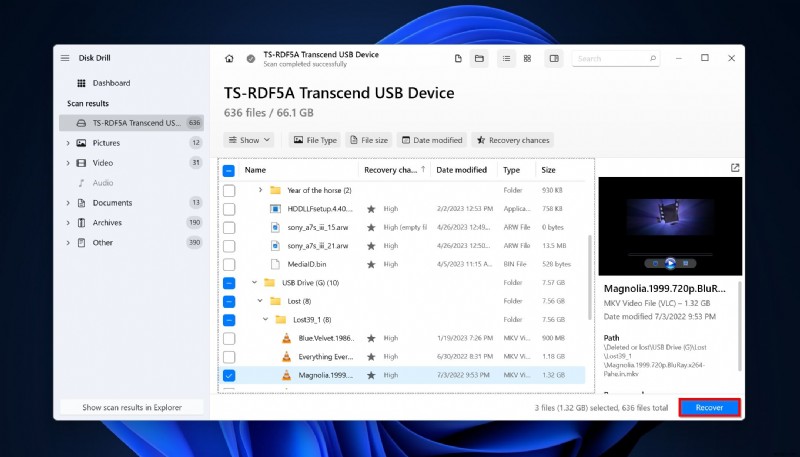Uncheck the Magnolia.1999 file checkbox

[229, 375]
